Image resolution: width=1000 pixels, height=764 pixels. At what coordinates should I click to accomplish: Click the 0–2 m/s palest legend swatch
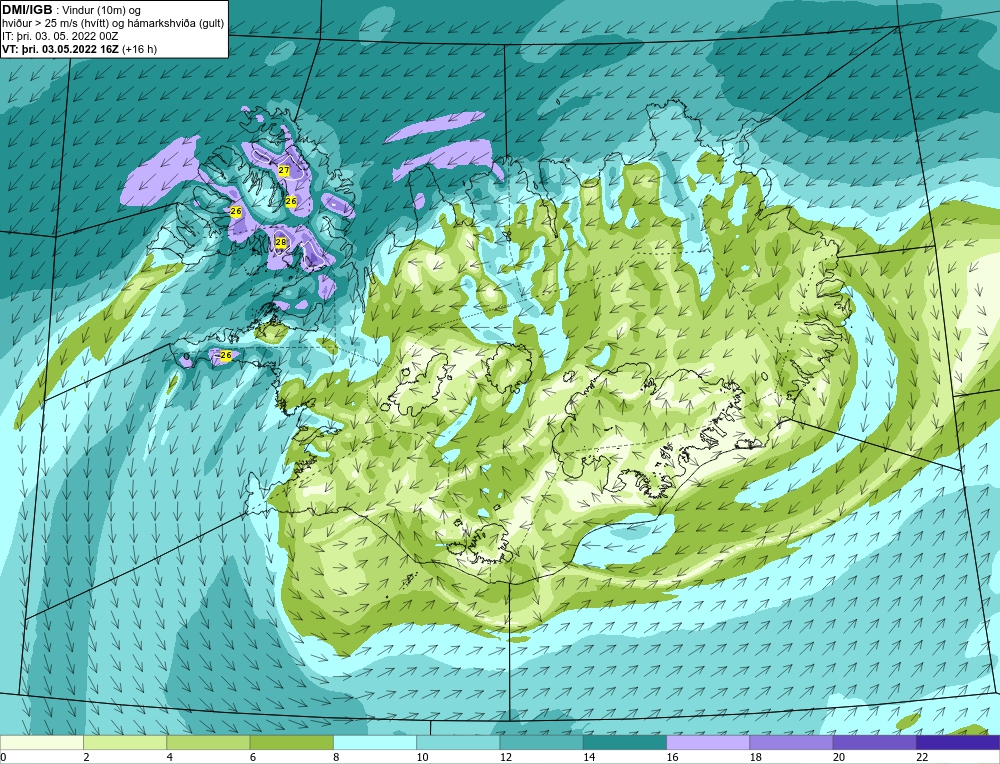tap(41, 742)
